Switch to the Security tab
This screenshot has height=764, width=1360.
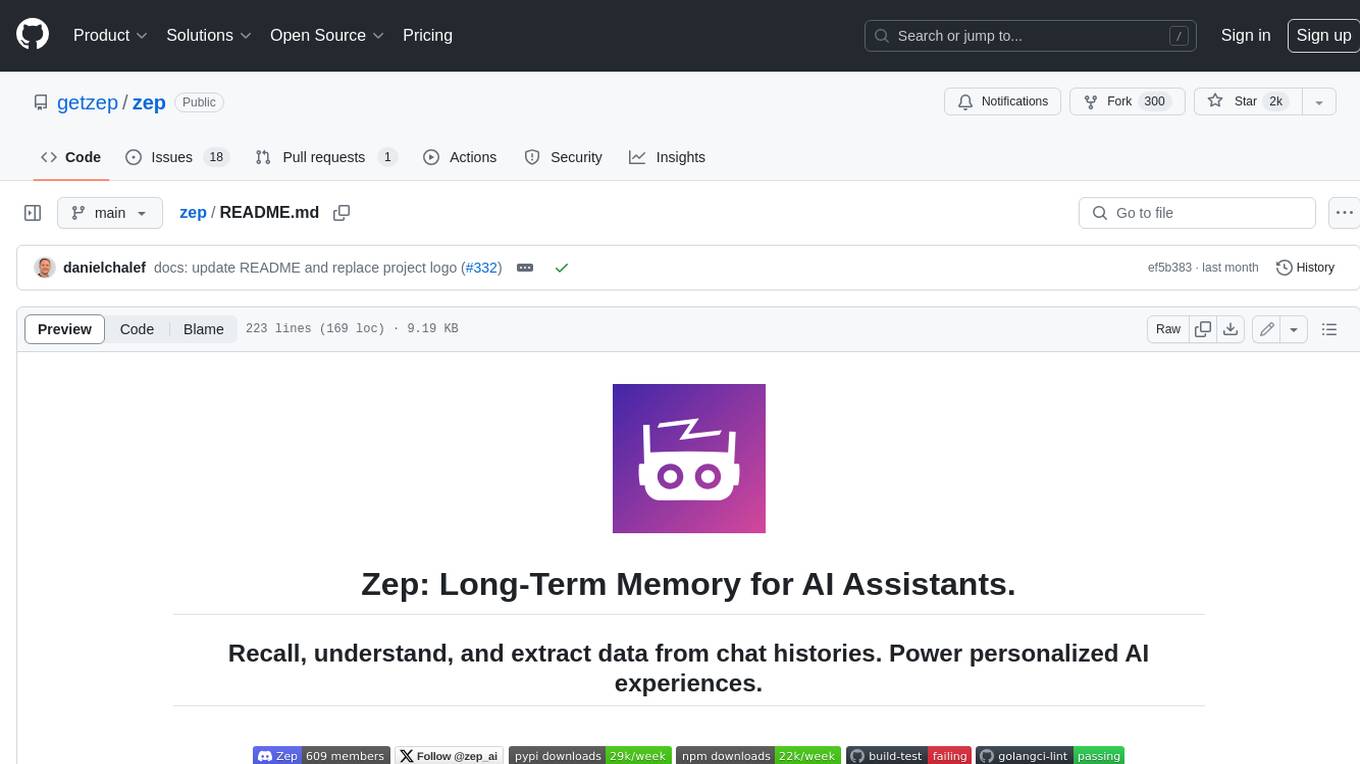coord(564,157)
